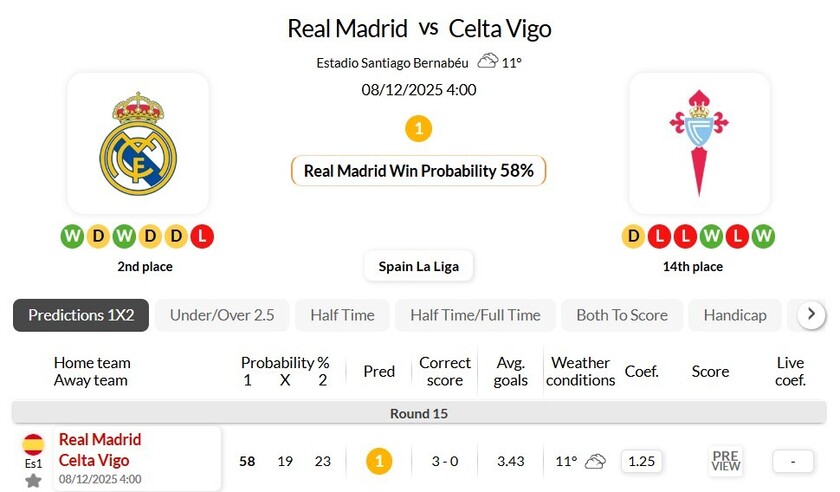The height and width of the screenshot is (492, 840).
Task: Click the favorite star icon
Action: tap(33, 481)
